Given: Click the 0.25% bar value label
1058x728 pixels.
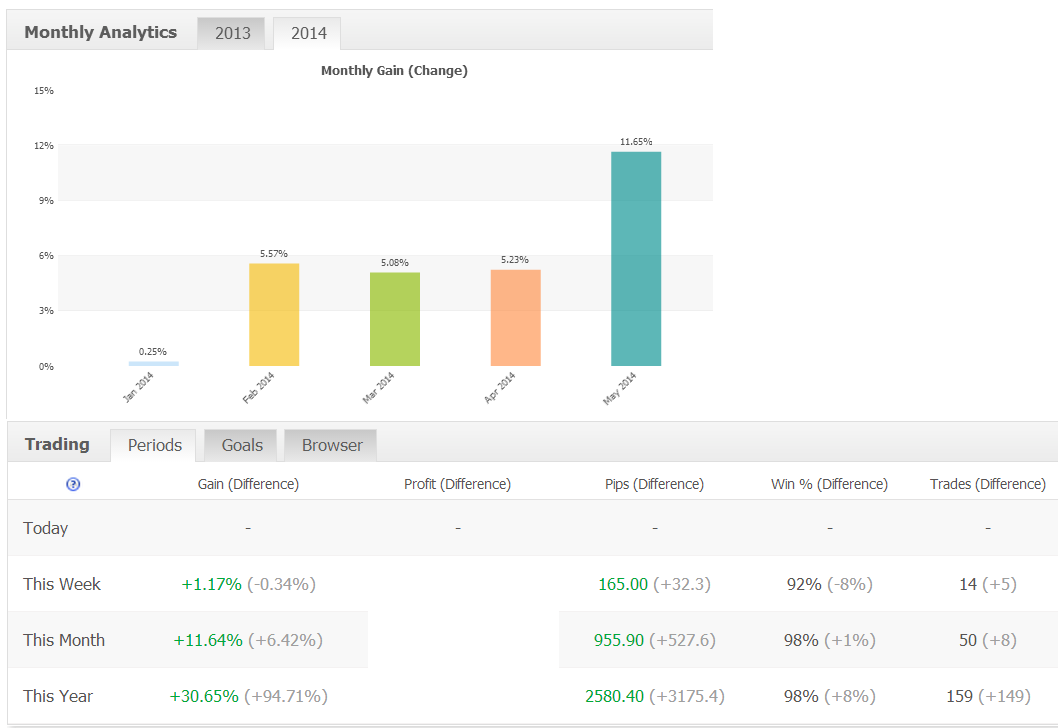Looking at the screenshot, I should point(152,352).
